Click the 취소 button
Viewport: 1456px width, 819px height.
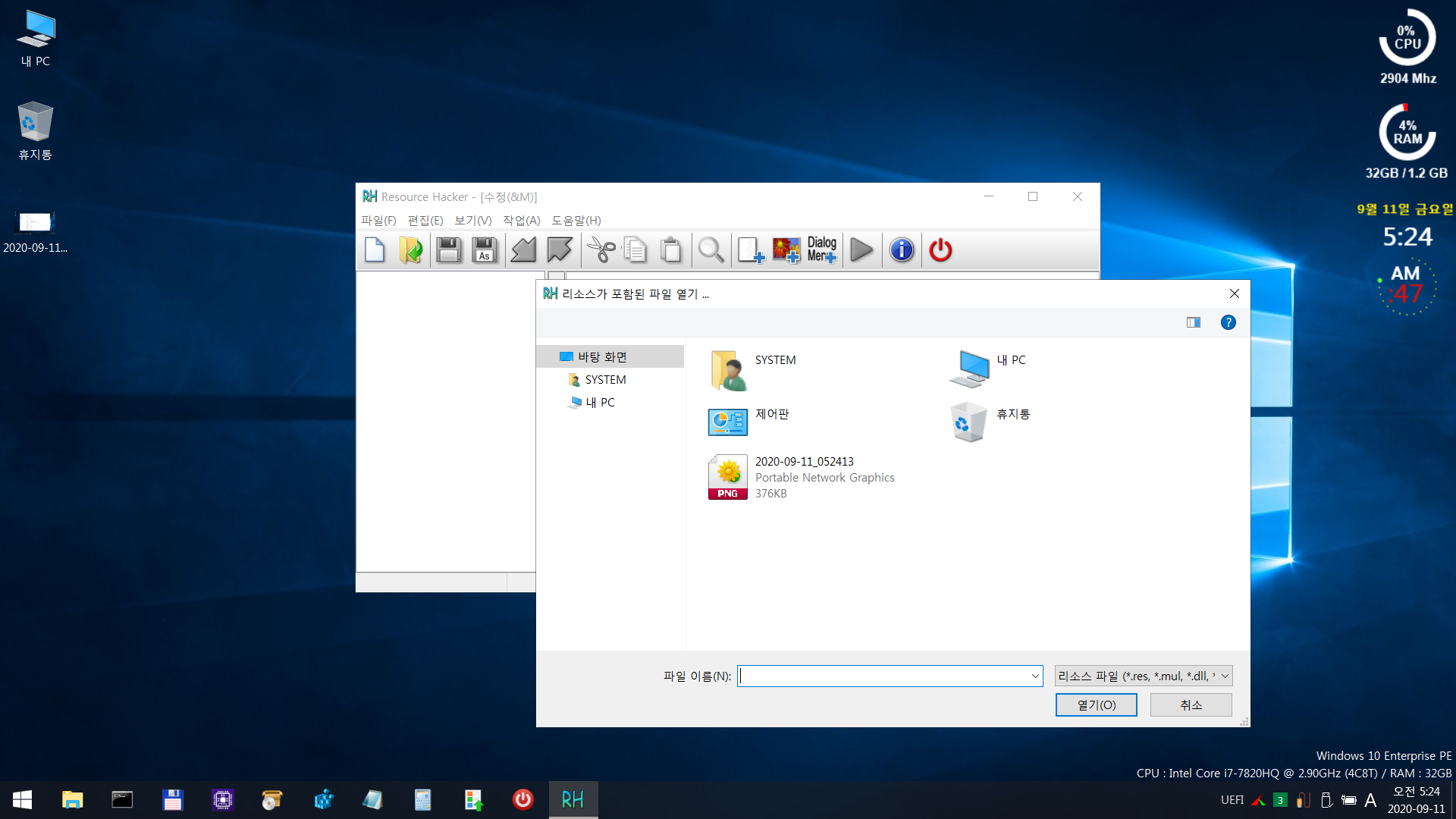pyautogui.click(x=1191, y=704)
